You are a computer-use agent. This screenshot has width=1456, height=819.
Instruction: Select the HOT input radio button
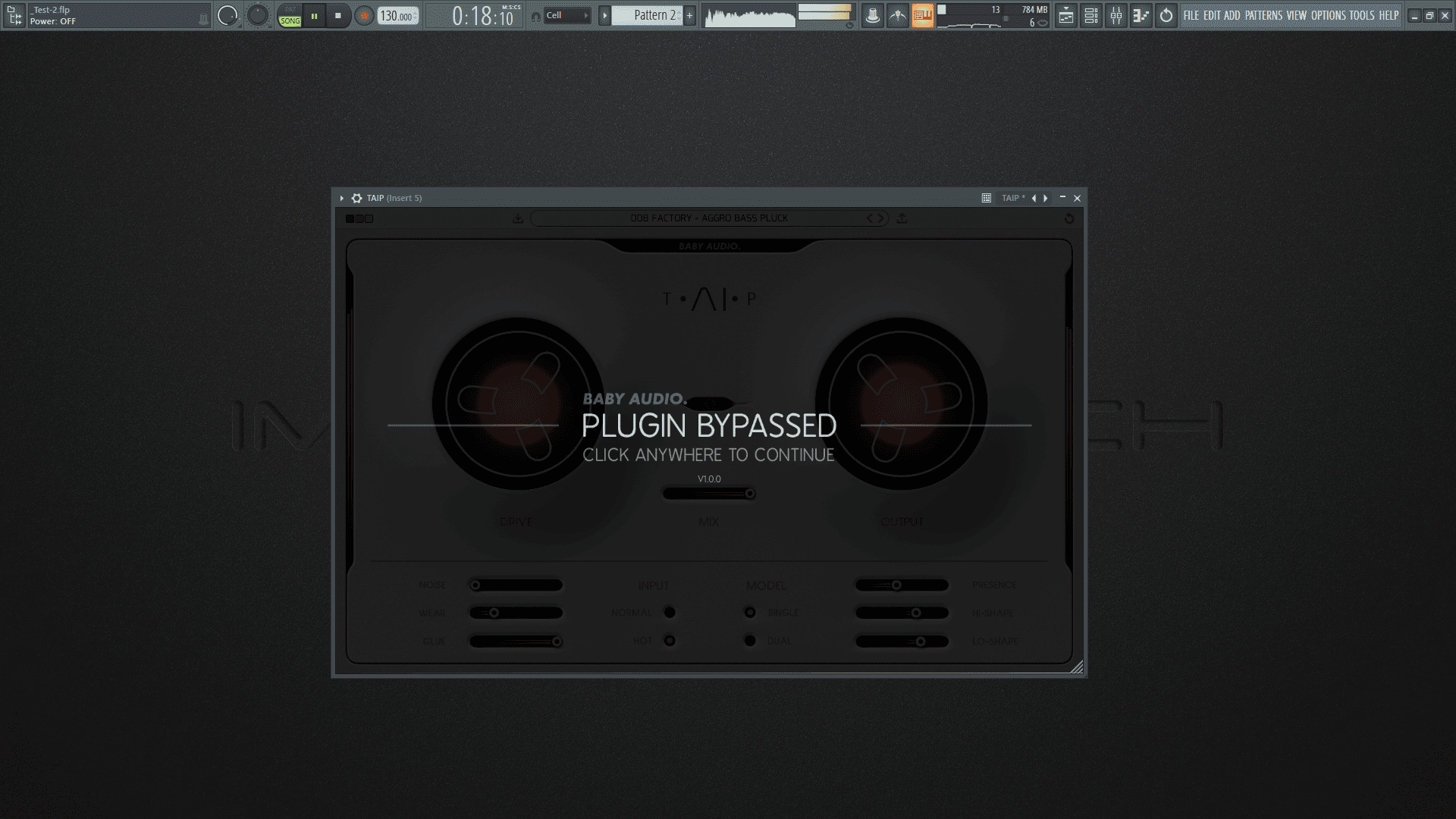[670, 641]
